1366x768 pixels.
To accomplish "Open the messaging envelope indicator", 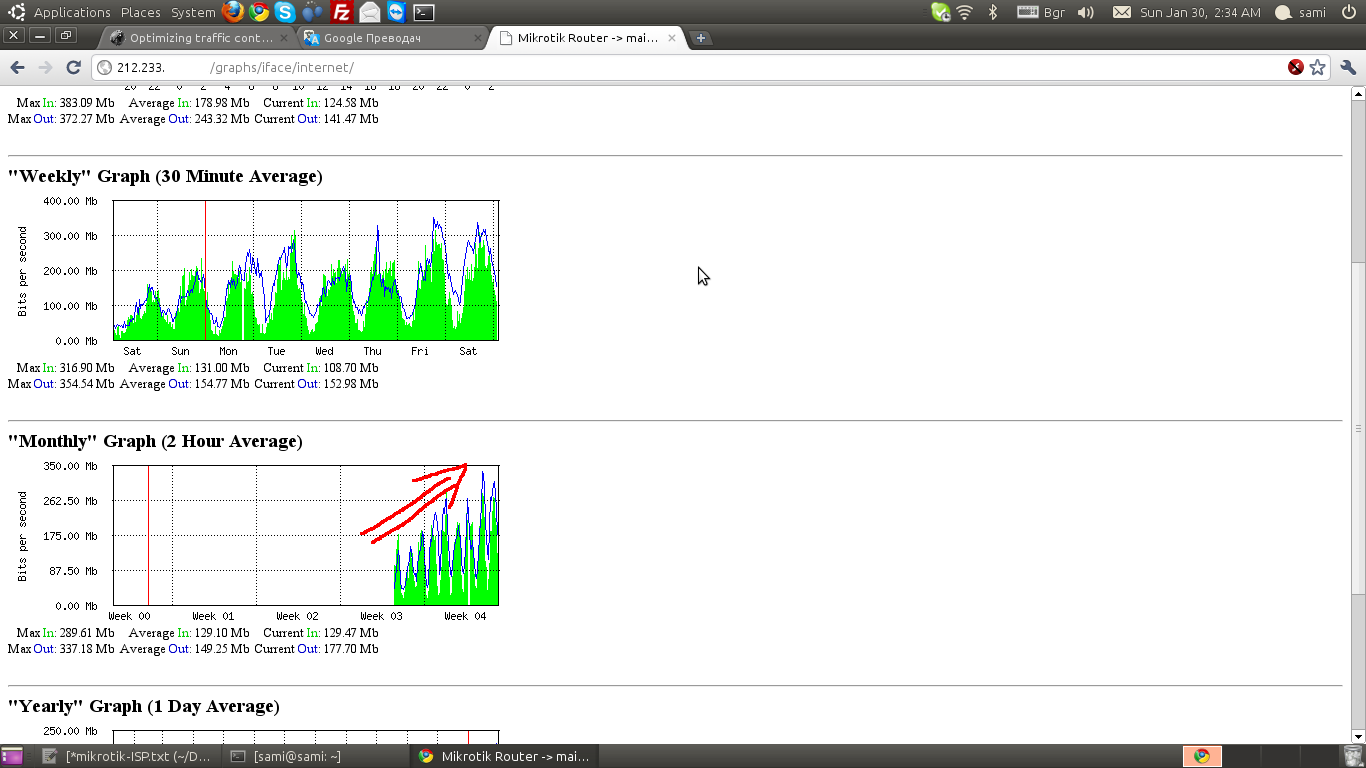I will (x=1122, y=12).
